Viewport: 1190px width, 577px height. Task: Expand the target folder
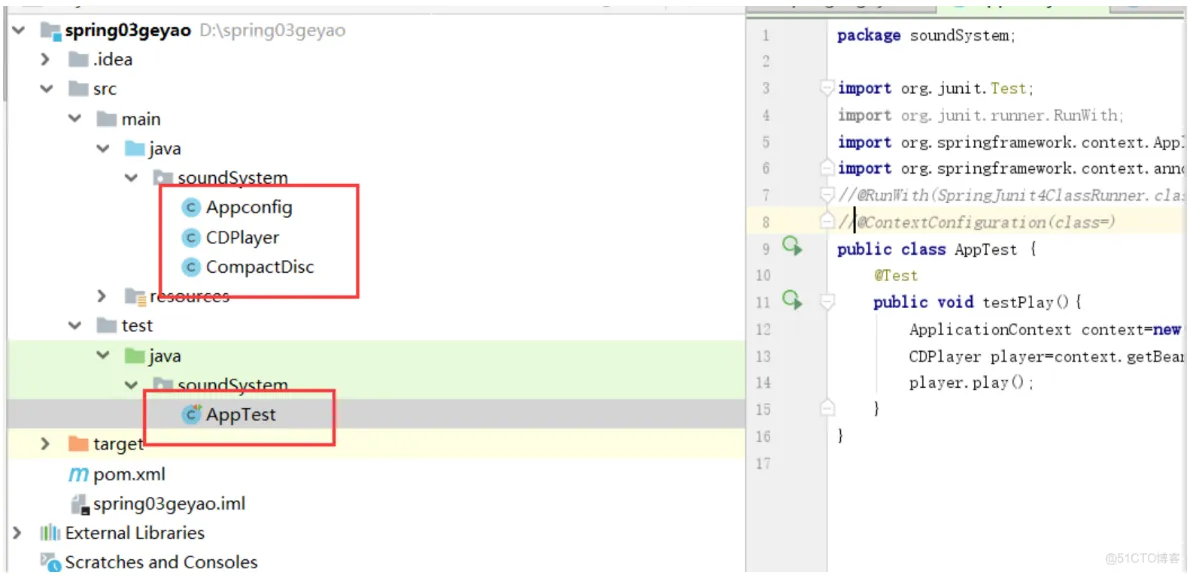(46, 443)
